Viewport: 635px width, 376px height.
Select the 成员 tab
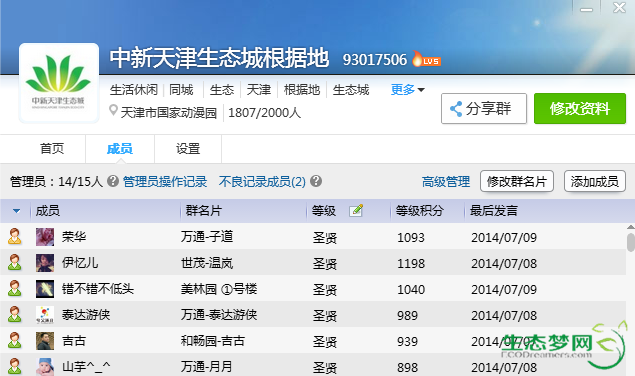(x=120, y=148)
